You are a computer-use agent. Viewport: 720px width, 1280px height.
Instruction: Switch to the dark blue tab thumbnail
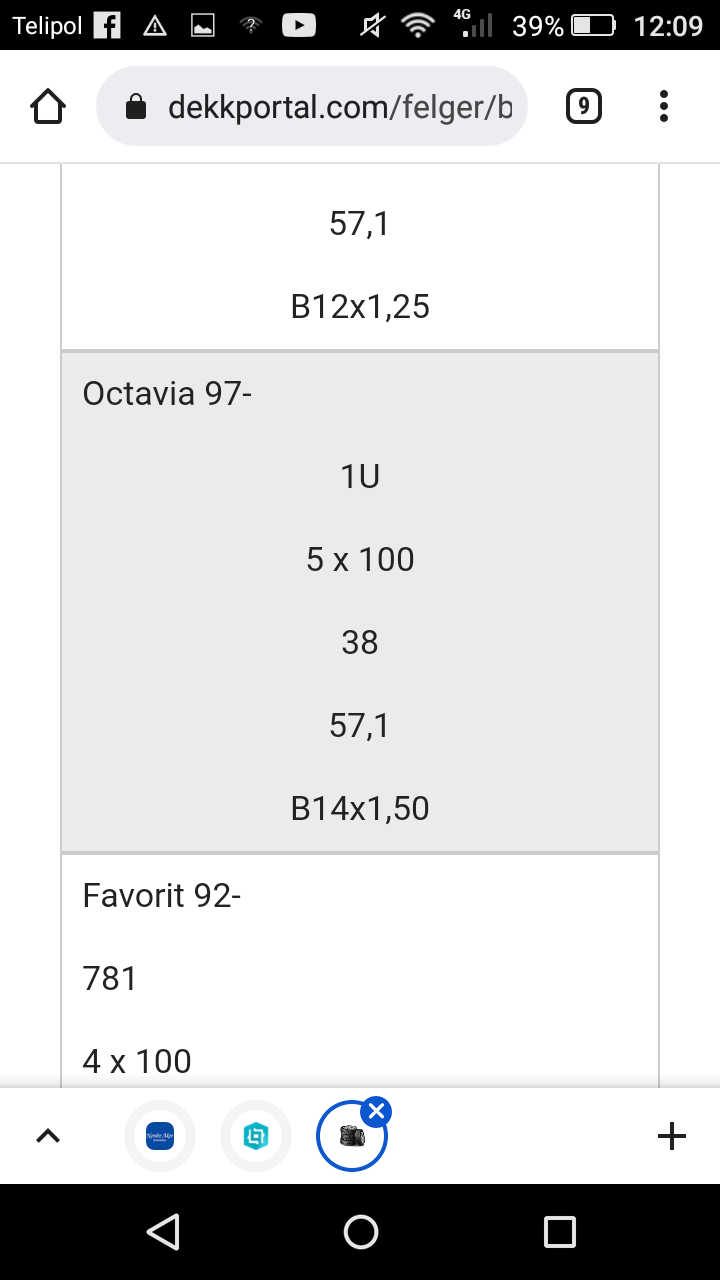coord(160,1136)
